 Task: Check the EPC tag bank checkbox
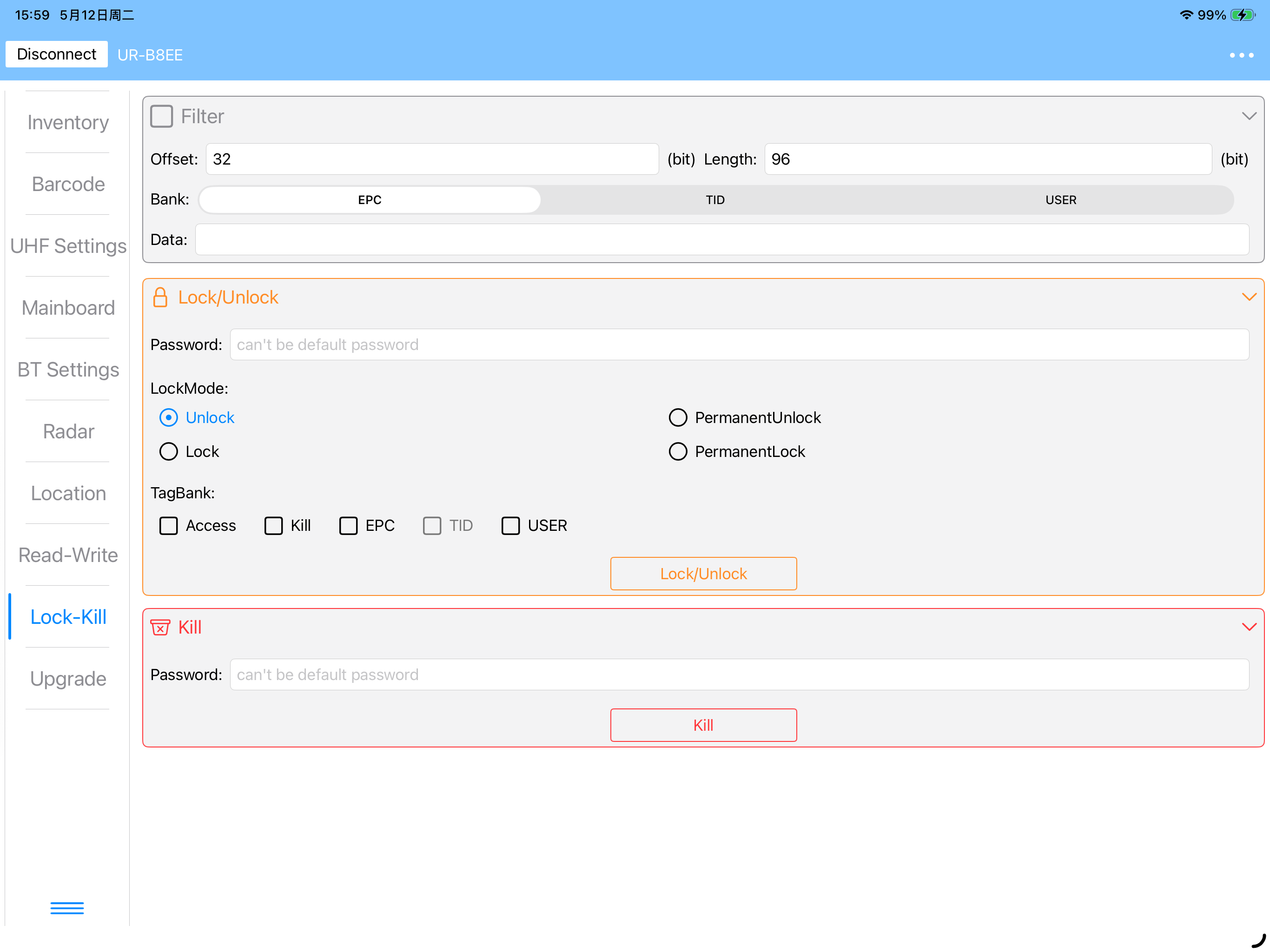(x=349, y=525)
